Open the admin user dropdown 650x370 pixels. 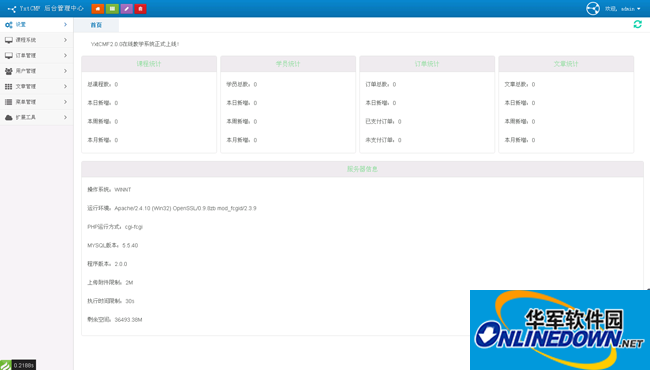click(x=623, y=9)
